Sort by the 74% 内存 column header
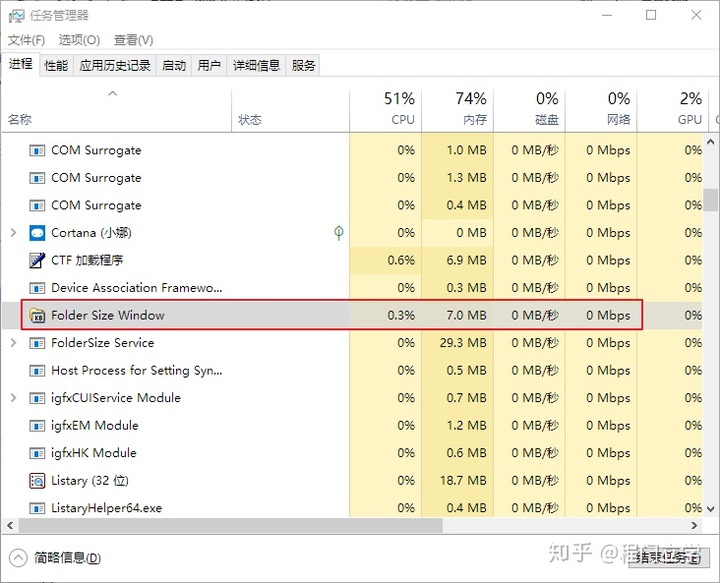720x583 pixels. pyautogui.click(x=457, y=111)
